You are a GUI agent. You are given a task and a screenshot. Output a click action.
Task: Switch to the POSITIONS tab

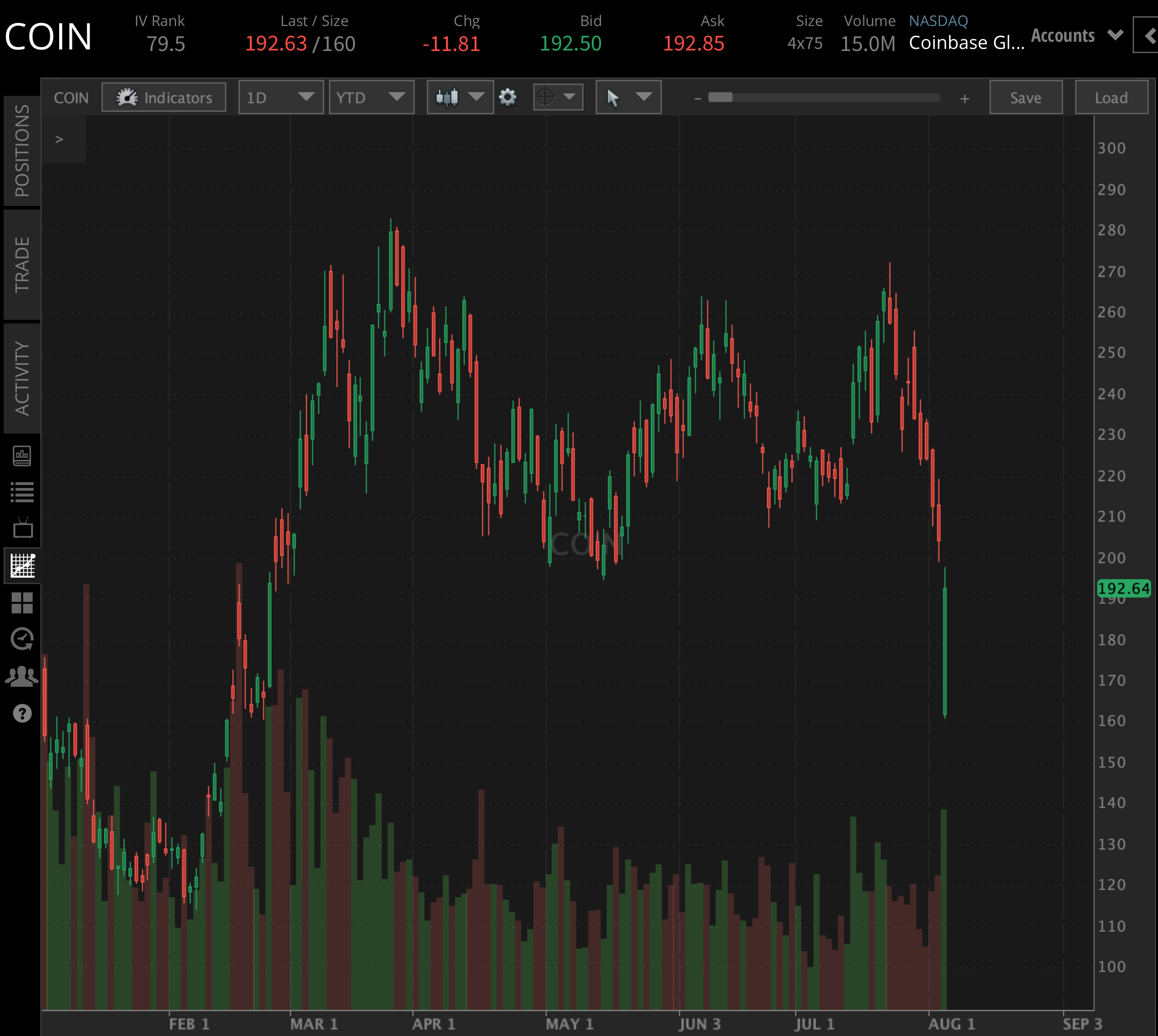pos(21,151)
